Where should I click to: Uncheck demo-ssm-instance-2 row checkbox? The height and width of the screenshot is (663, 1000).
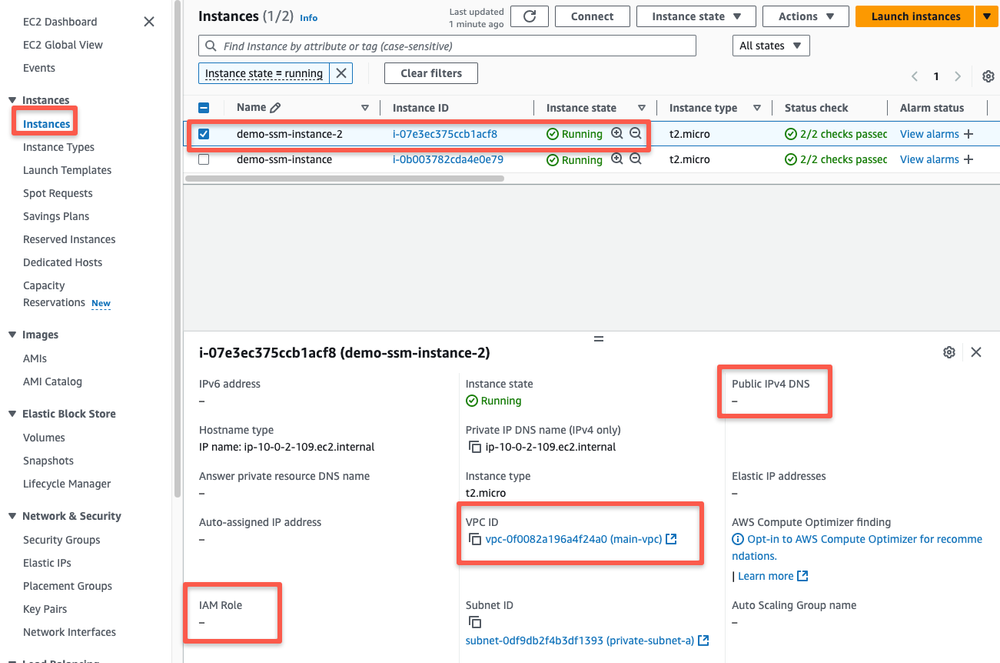[x=203, y=134]
